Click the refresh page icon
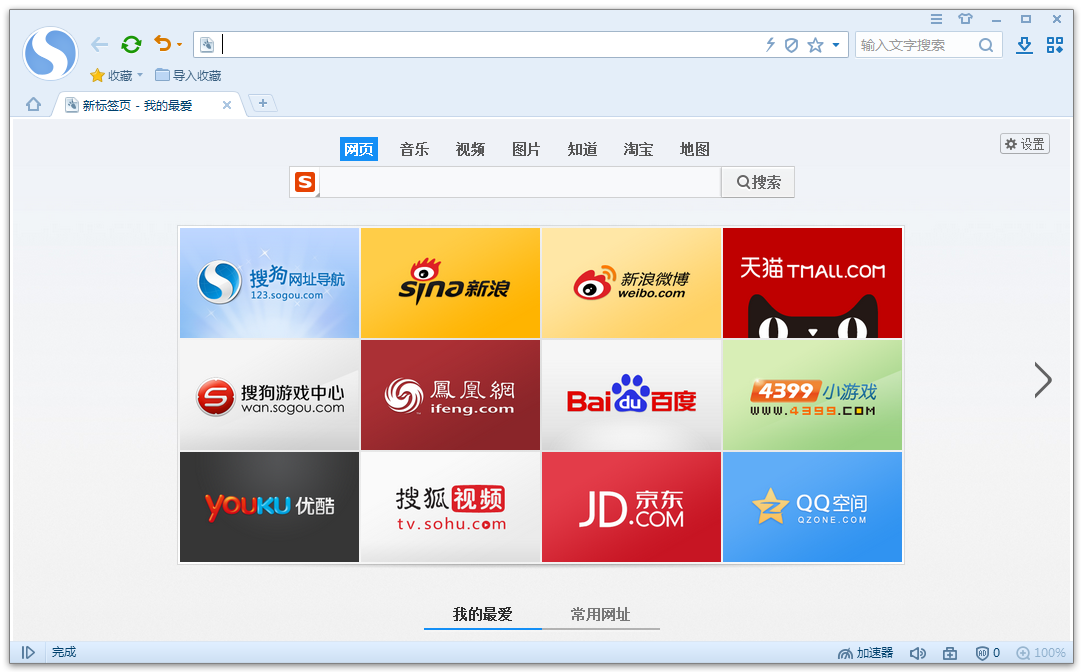 [x=131, y=44]
